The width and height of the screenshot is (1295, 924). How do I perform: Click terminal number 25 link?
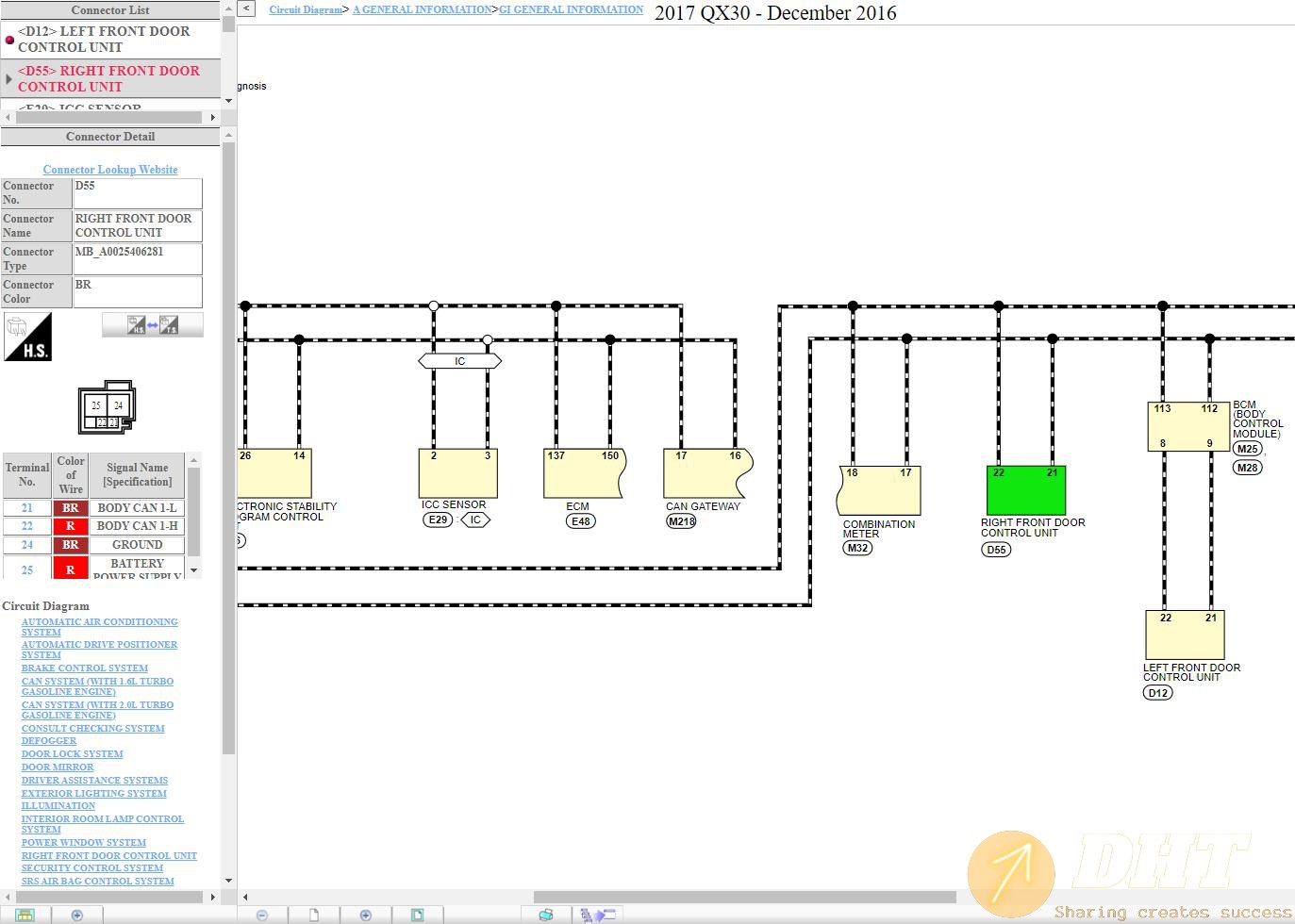[27, 569]
